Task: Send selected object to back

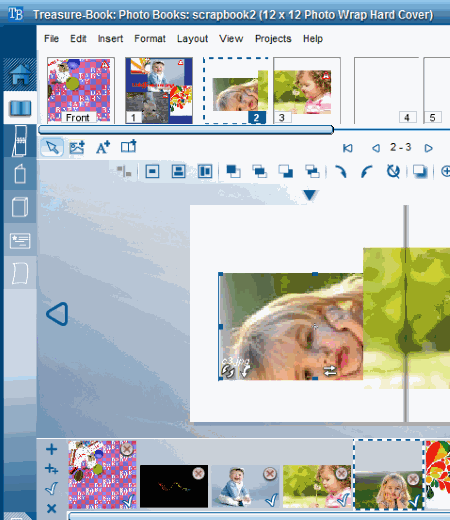Action: click(x=286, y=171)
